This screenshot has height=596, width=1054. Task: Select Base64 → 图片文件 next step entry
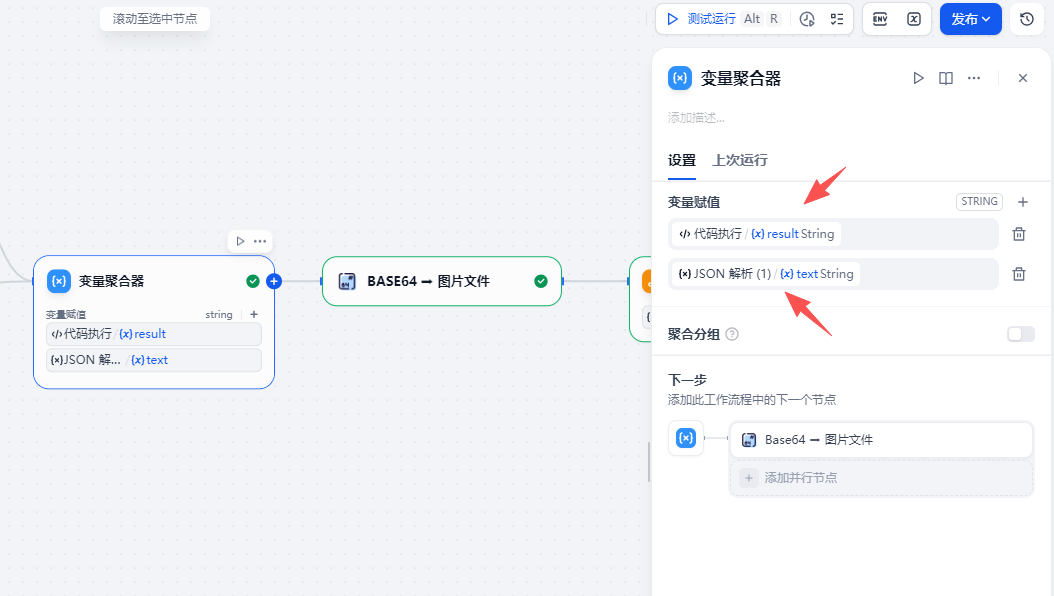click(881, 440)
